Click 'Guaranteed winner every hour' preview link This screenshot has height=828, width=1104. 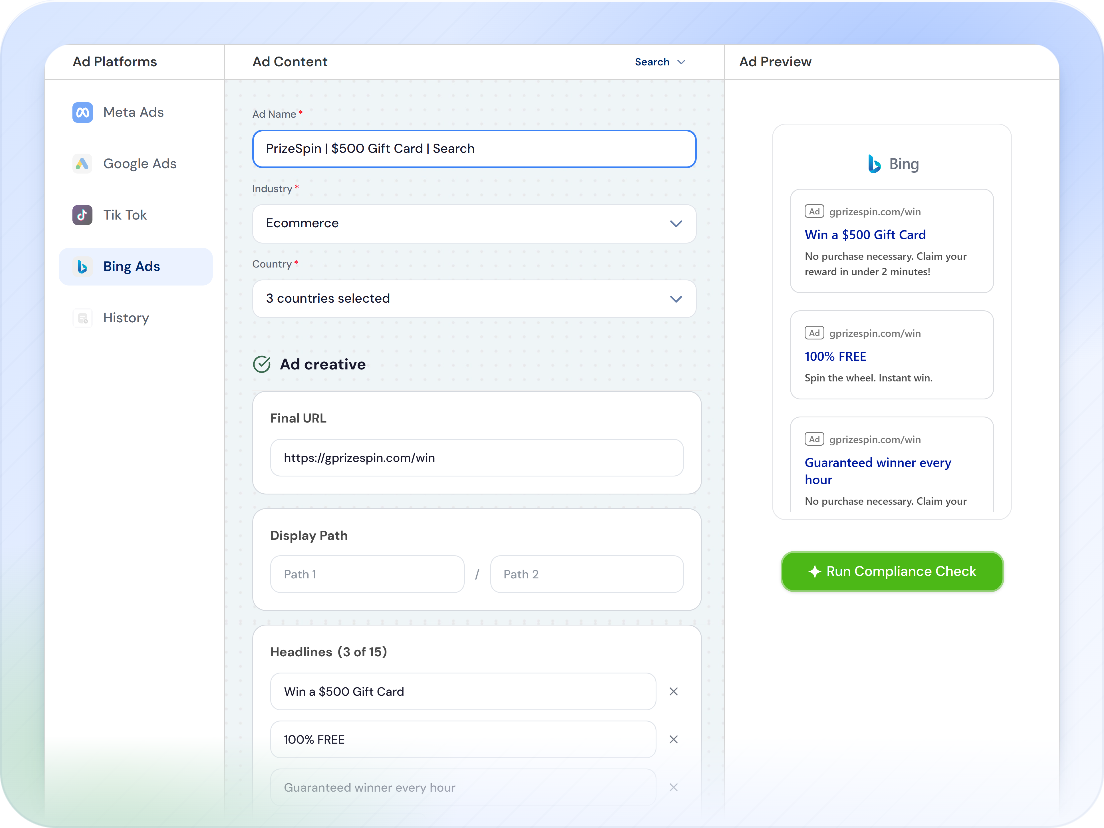[x=878, y=471]
